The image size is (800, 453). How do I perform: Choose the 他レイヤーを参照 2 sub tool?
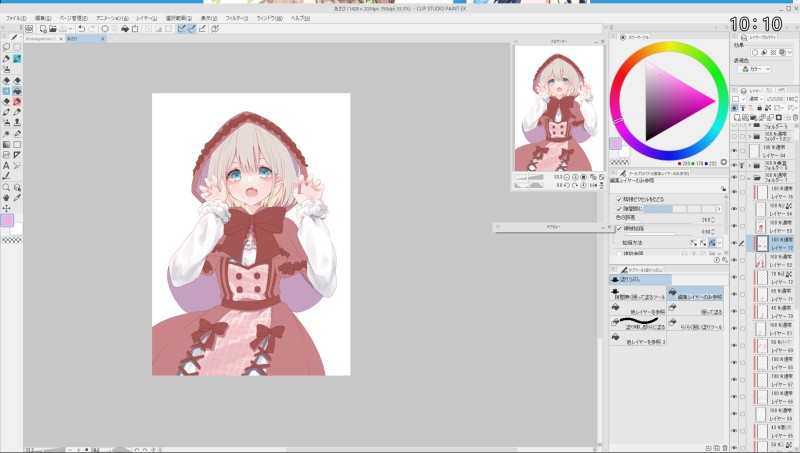point(638,339)
